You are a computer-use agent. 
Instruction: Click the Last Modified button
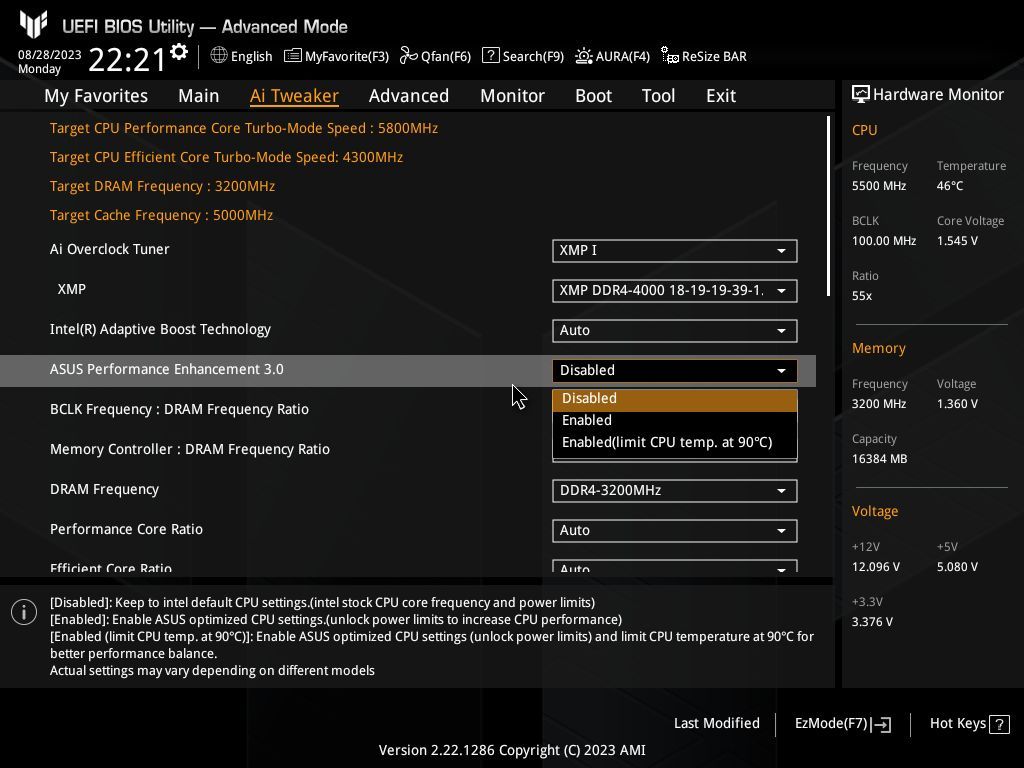tap(716, 724)
